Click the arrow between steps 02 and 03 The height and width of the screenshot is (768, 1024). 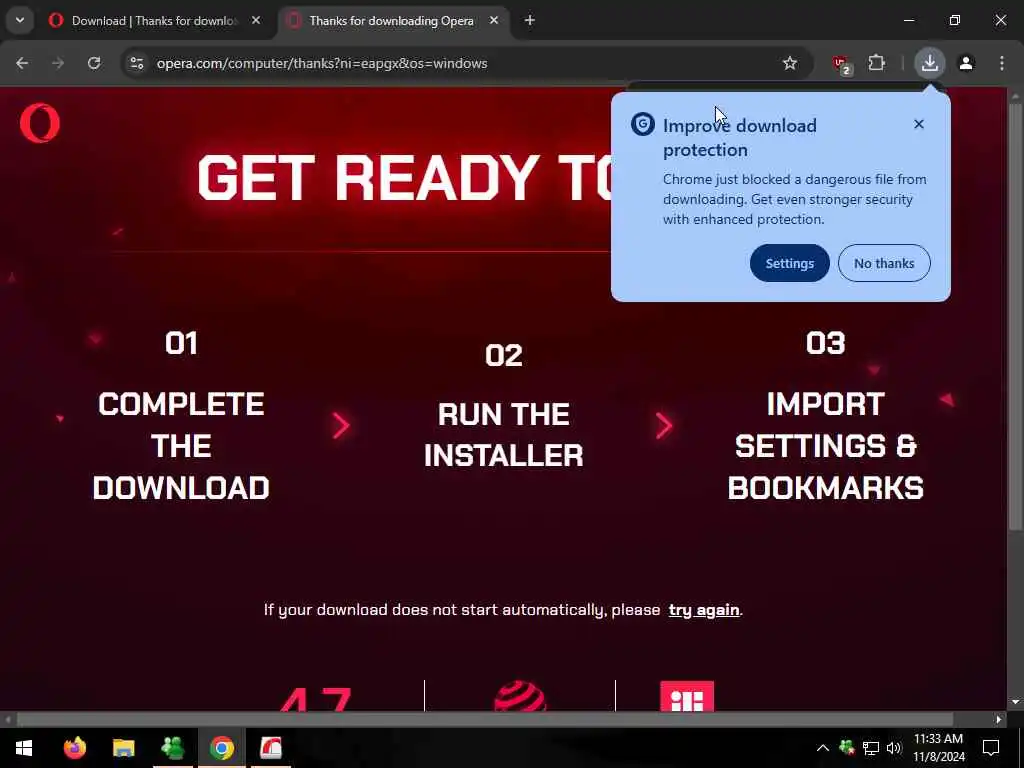click(x=664, y=426)
